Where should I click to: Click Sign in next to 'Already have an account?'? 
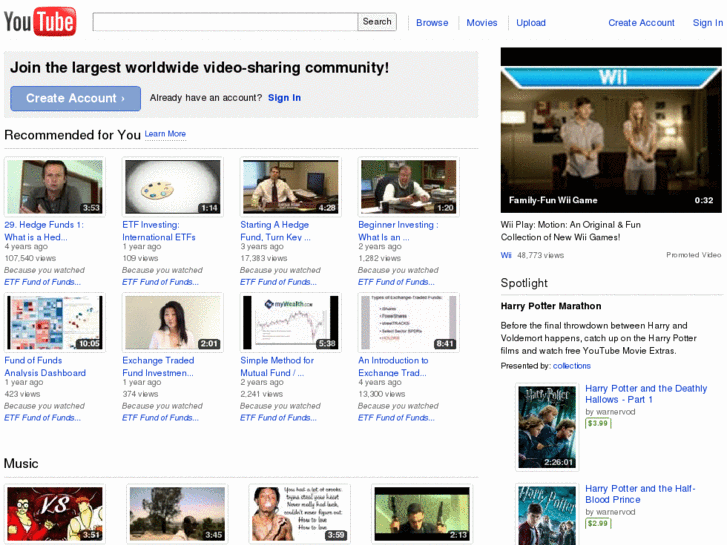coord(284,98)
